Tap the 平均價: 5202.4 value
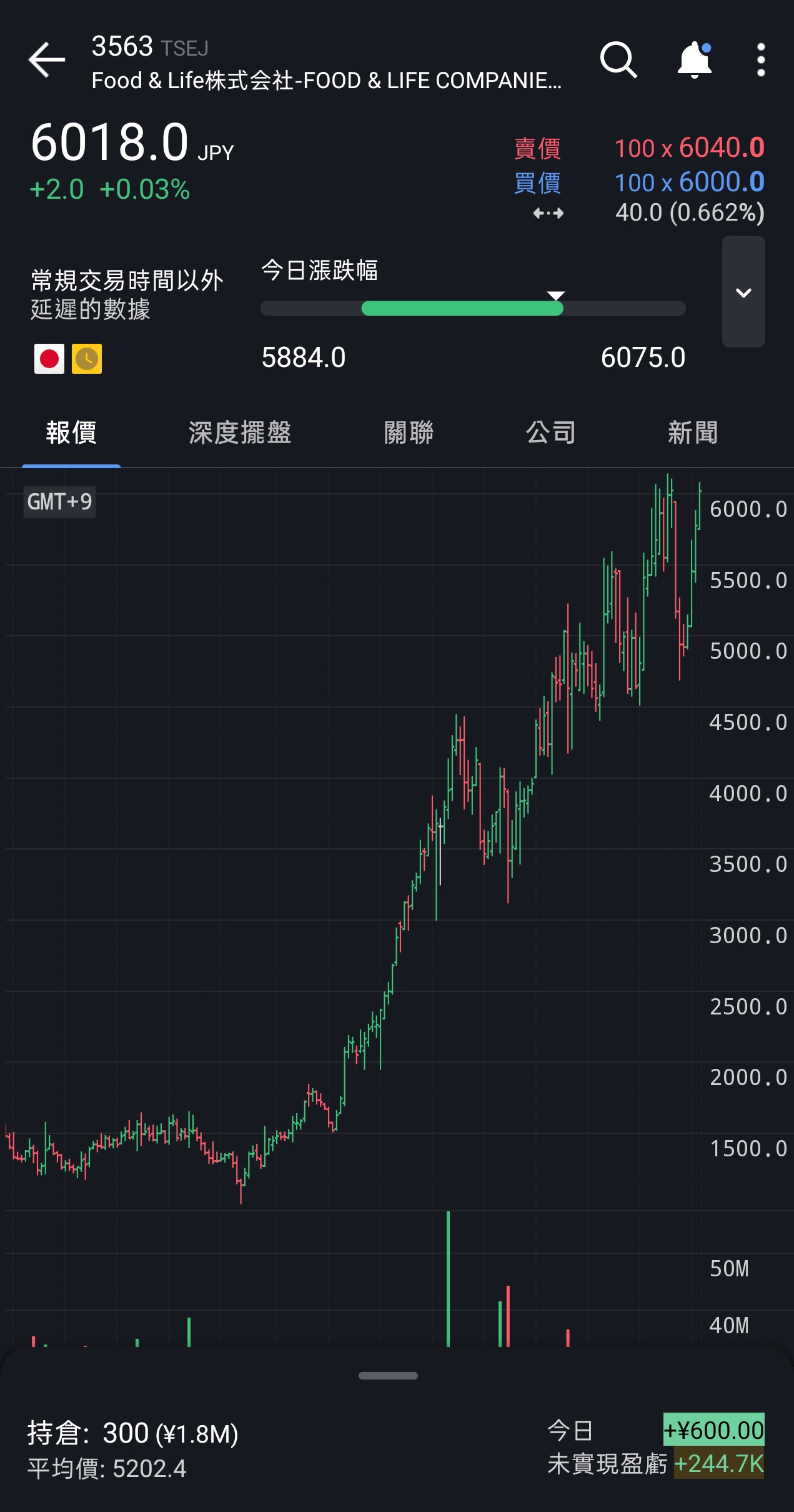 pyautogui.click(x=107, y=1469)
